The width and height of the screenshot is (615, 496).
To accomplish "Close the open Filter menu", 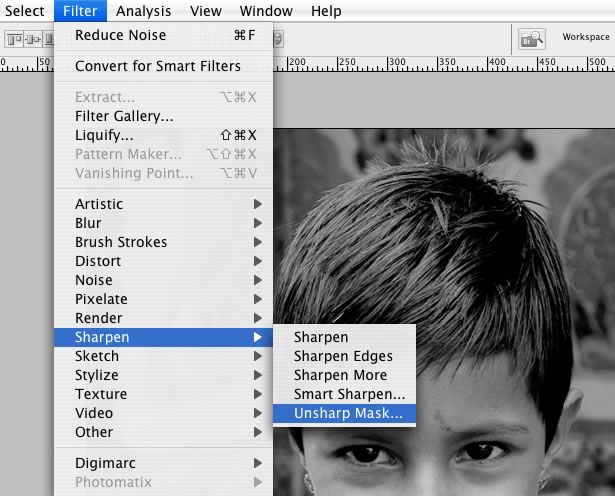I will click(x=80, y=11).
